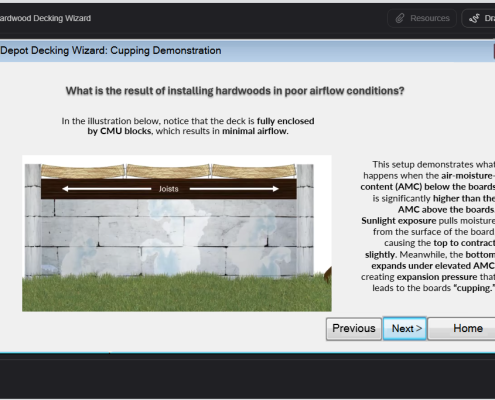495x400 pixels.
Task: Click the 'Sunlight exposure' bold text
Action: pos(399,221)
